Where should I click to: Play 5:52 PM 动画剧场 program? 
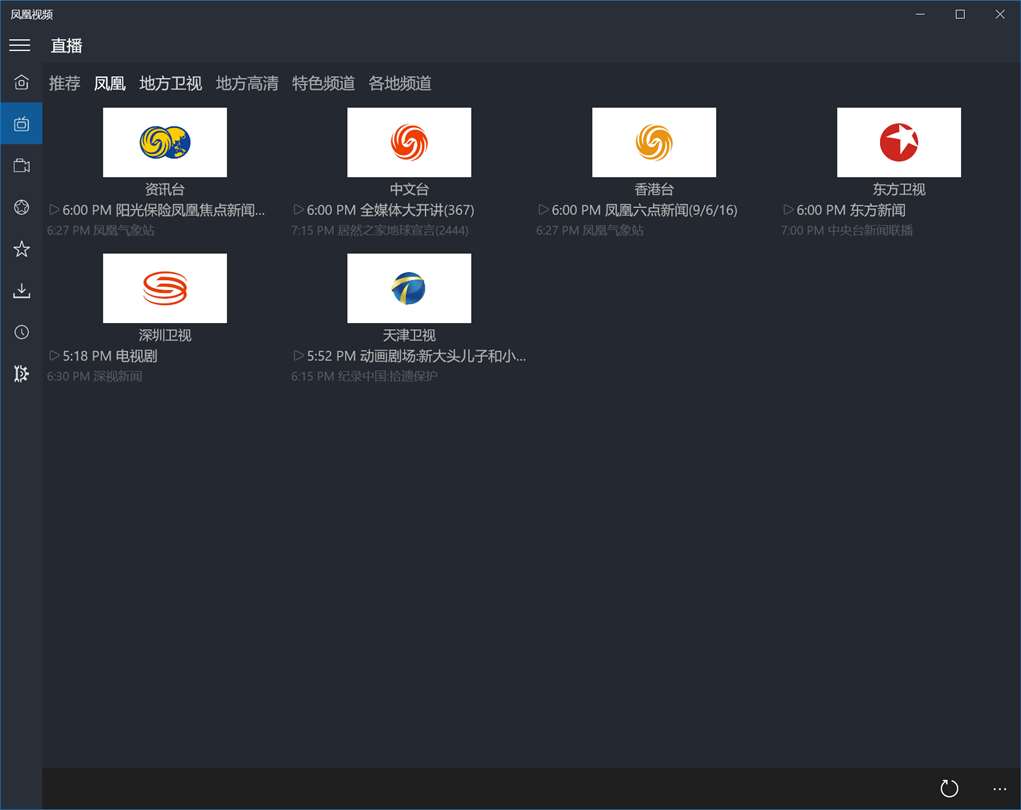pos(410,356)
